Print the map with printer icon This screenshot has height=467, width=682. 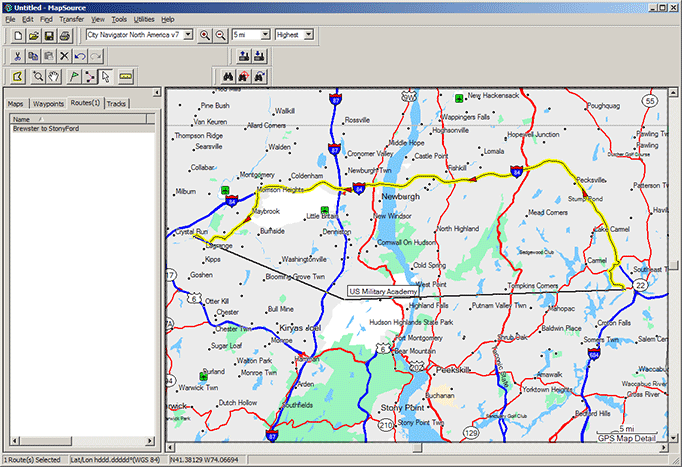pos(65,36)
